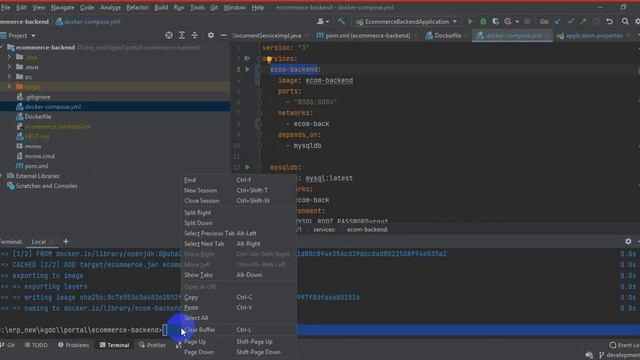Select Scratches and Consoles in project tree
The width and height of the screenshot is (640, 360).
point(46,186)
